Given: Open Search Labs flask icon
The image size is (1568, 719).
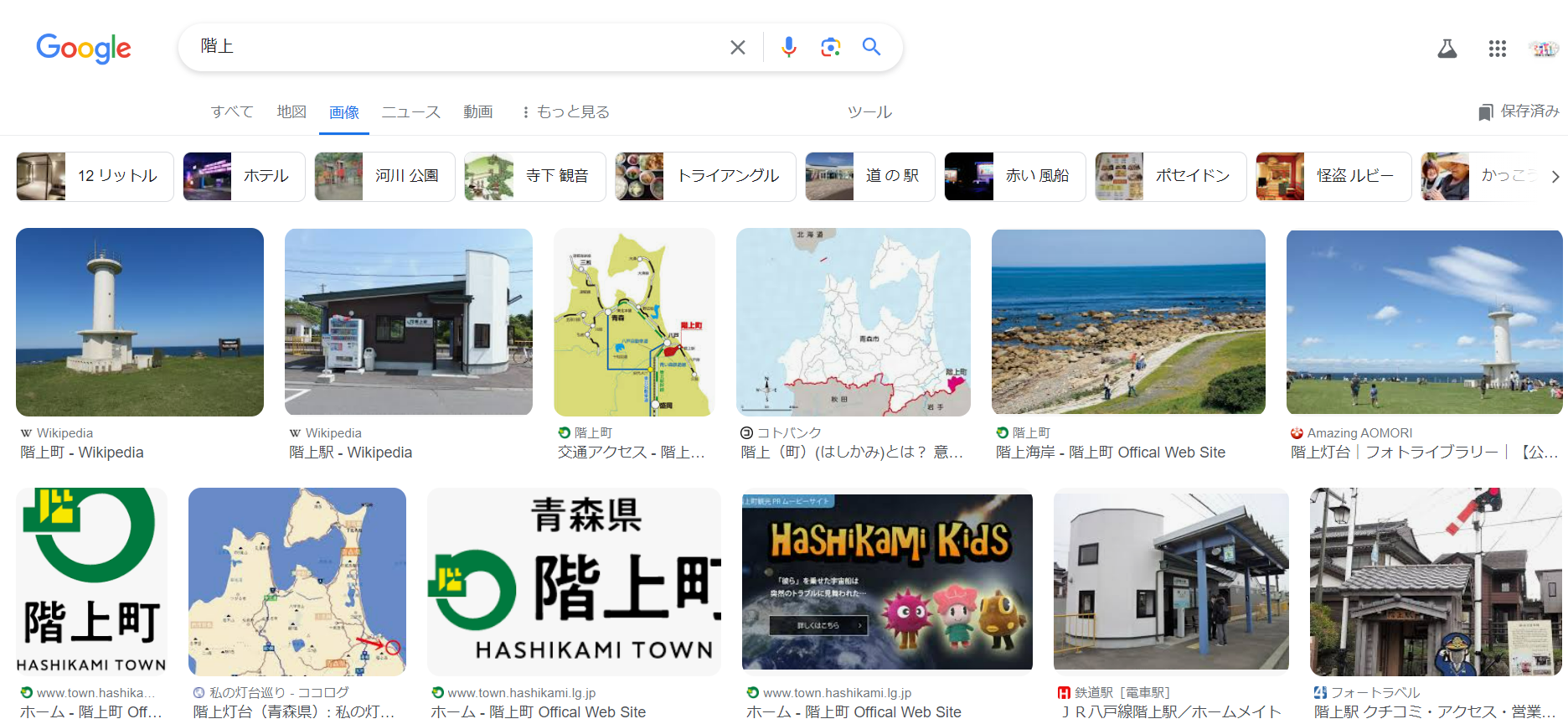Looking at the screenshot, I should 1447,49.
